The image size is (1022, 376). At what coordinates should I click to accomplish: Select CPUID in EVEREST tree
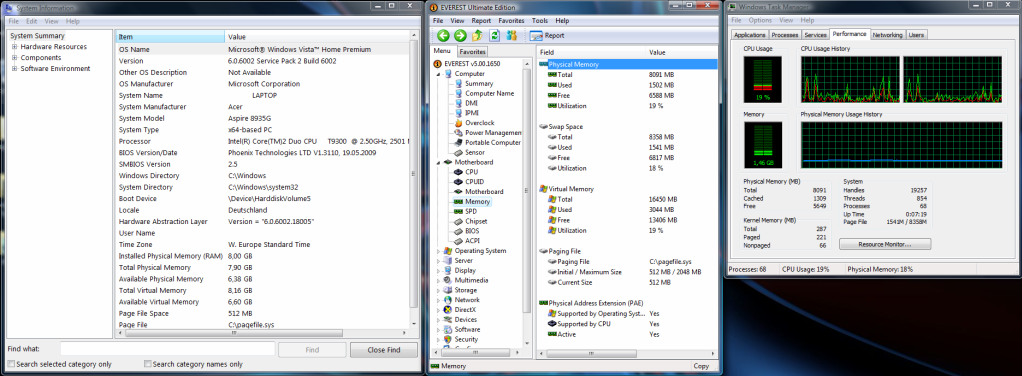(x=474, y=181)
